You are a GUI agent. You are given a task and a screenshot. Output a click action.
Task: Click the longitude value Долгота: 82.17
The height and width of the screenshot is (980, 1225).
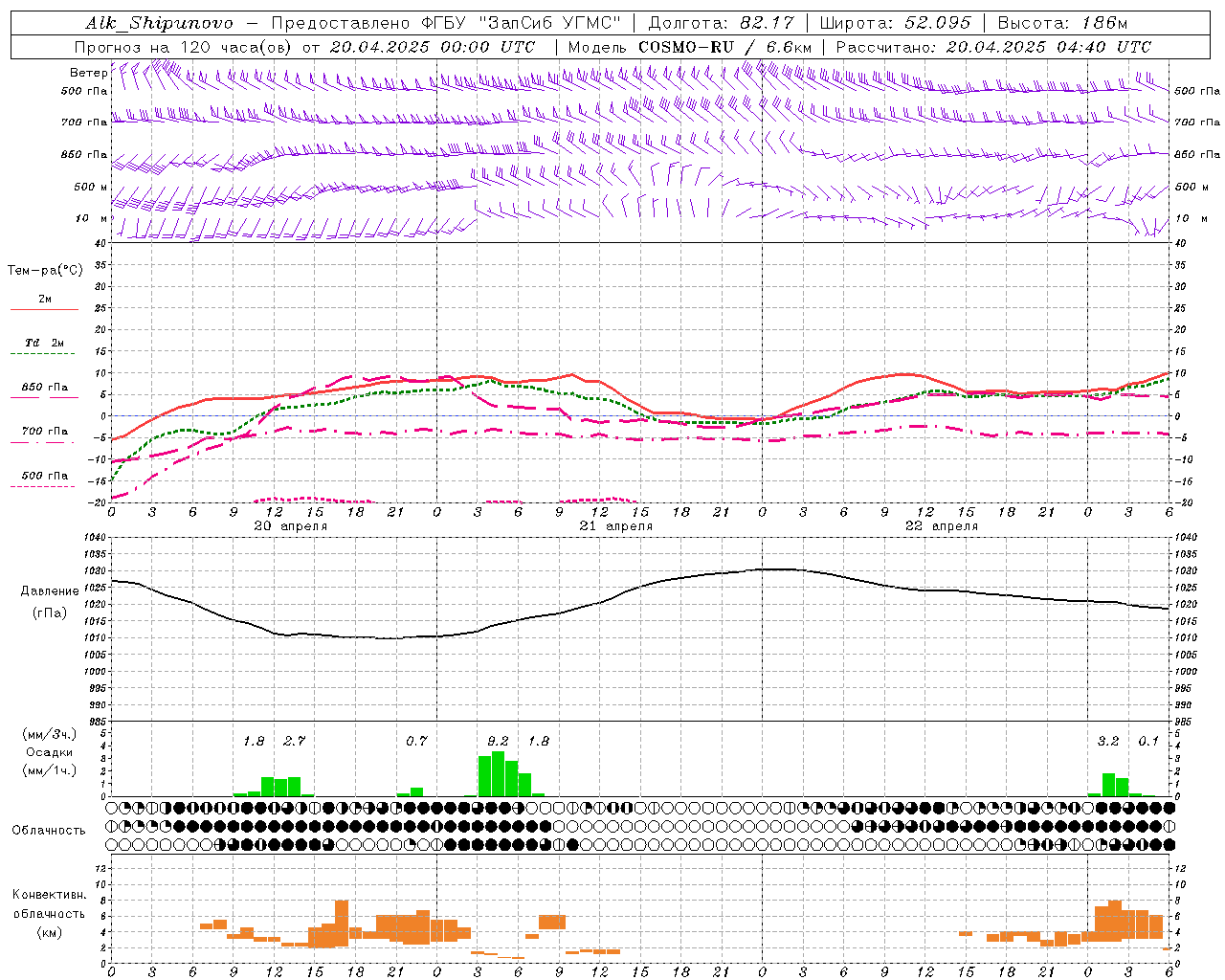[721, 23]
